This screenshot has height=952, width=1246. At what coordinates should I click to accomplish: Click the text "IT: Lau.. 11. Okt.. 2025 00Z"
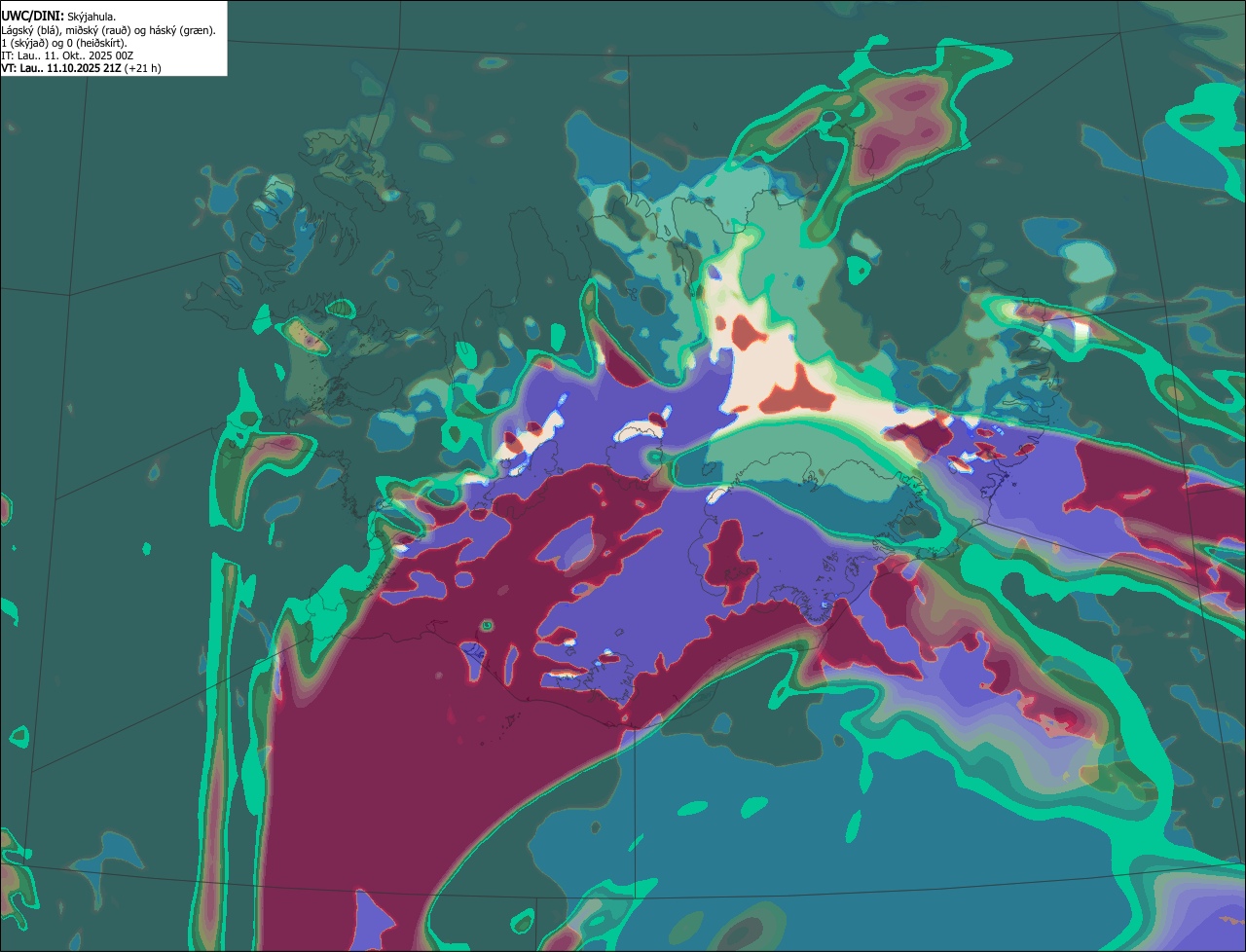click(x=67, y=55)
